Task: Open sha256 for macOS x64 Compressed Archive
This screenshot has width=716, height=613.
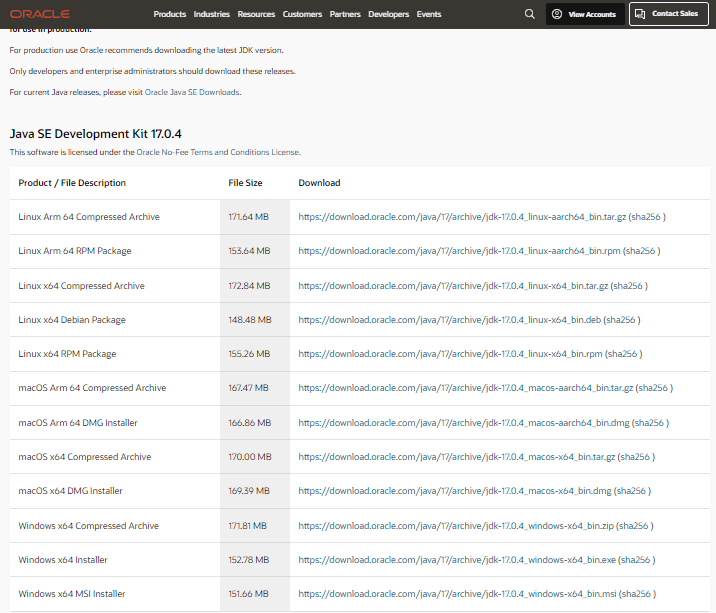Action: click(635, 457)
